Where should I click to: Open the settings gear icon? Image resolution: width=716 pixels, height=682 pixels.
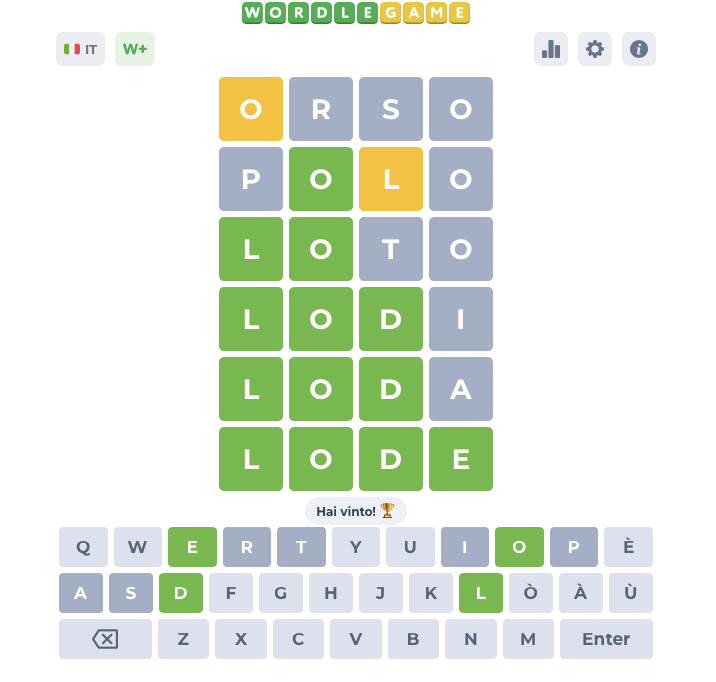click(x=595, y=49)
